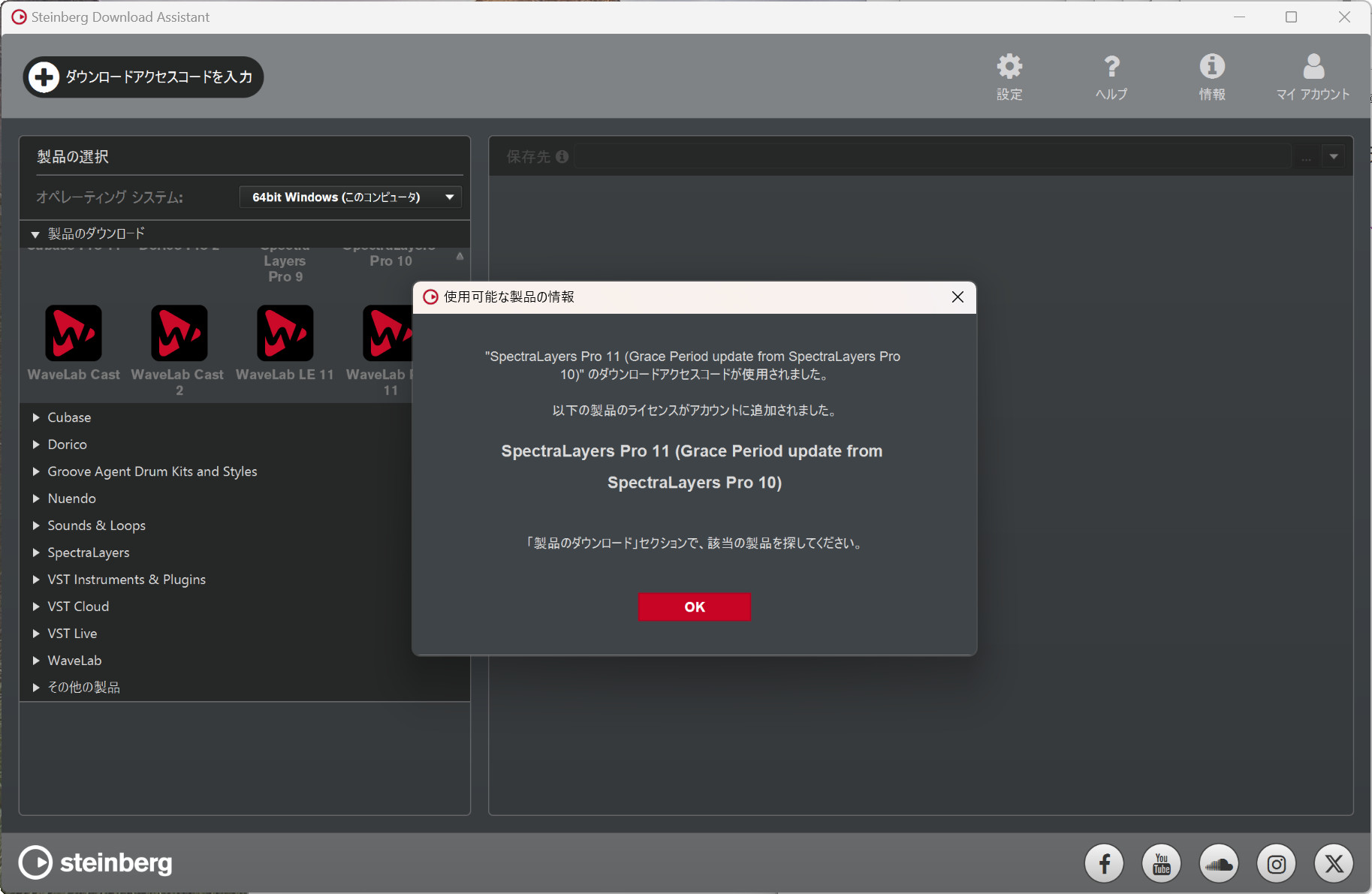Open Steinberg X (Twitter) icon
This screenshot has height=894, width=1372.
[x=1334, y=863]
